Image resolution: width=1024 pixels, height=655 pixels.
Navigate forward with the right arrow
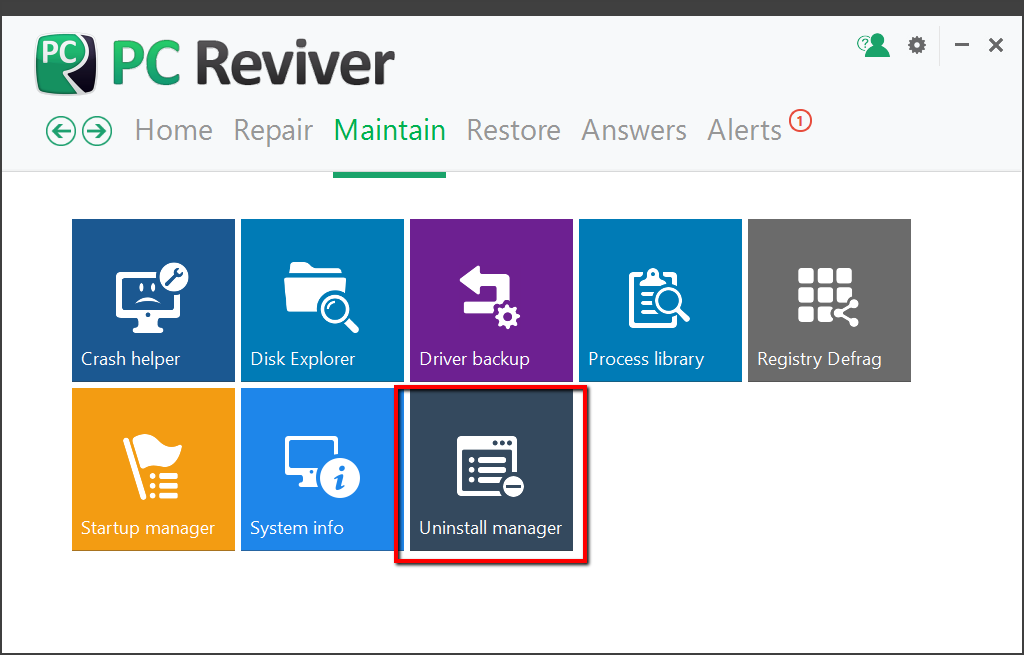click(x=96, y=131)
